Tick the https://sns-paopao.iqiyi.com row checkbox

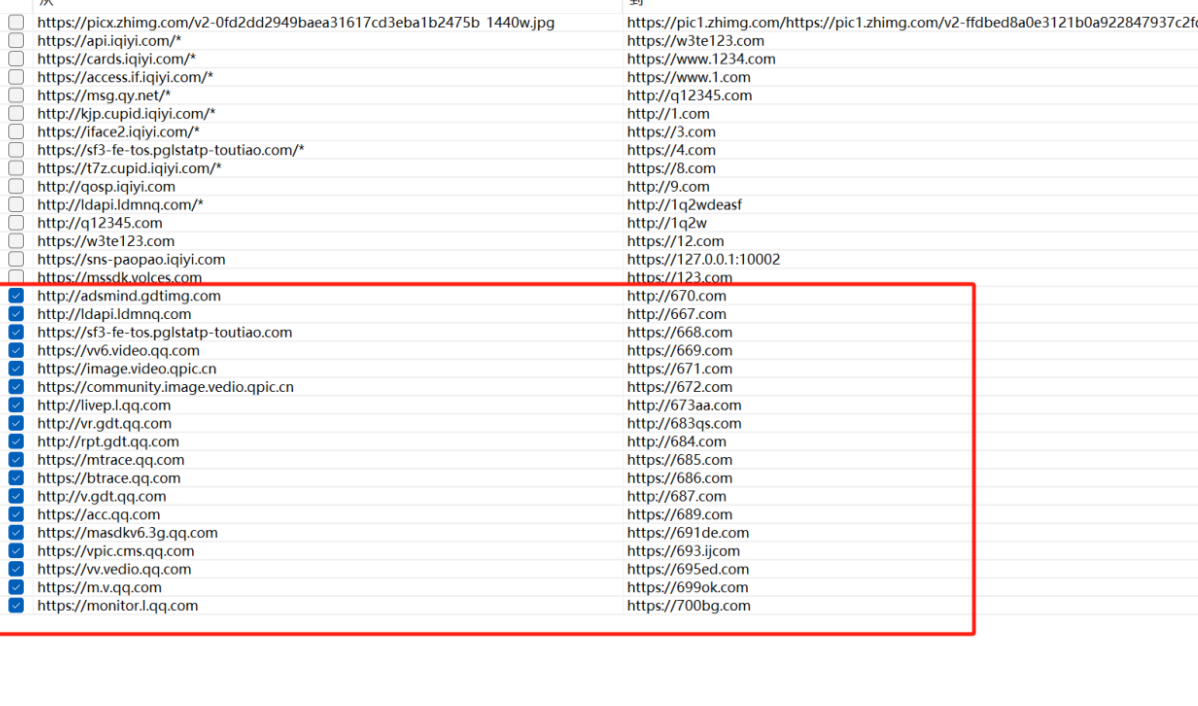coord(16,259)
